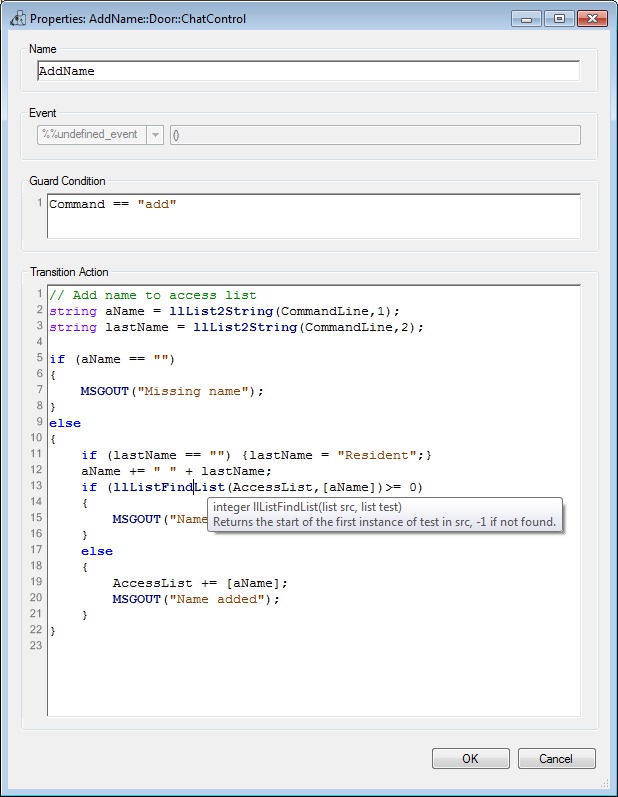The width and height of the screenshot is (618, 797).
Task: Minimize the Properties dialog
Action: click(x=527, y=19)
